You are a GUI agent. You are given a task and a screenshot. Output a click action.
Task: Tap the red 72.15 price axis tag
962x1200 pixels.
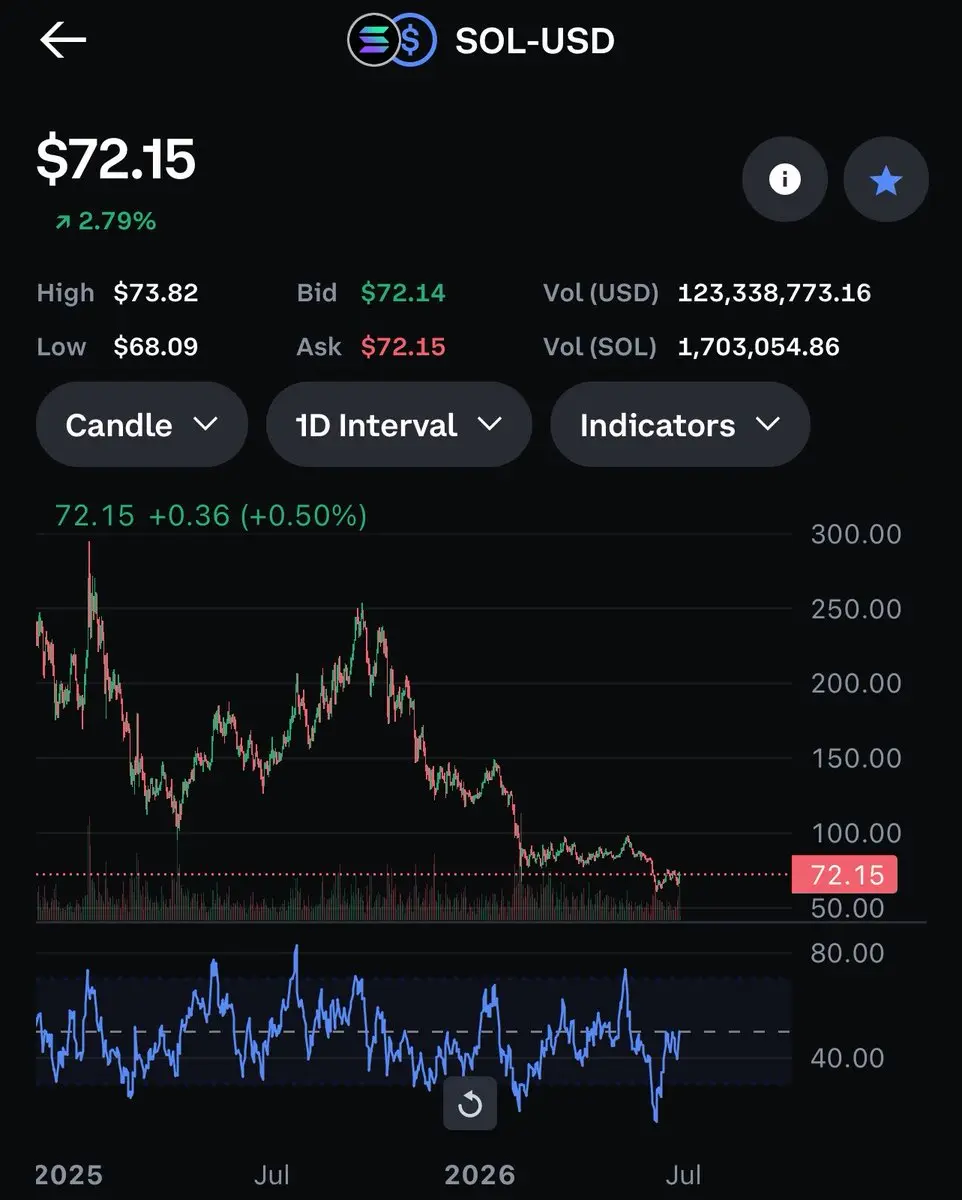point(844,875)
